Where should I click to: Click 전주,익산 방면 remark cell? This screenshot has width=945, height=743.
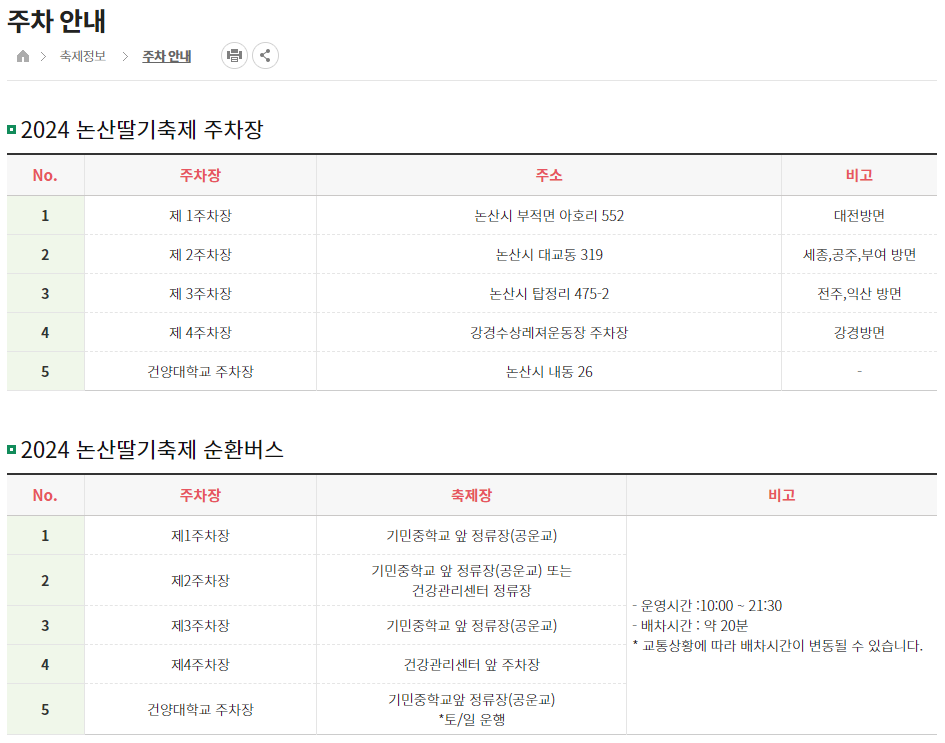tap(859, 294)
